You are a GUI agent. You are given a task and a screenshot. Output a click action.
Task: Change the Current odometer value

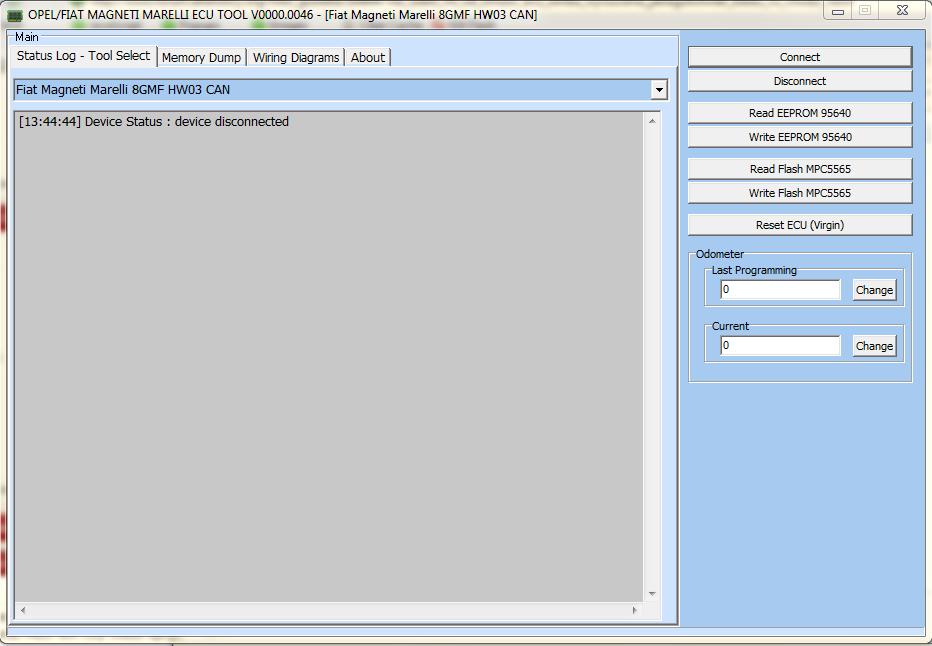(874, 346)
